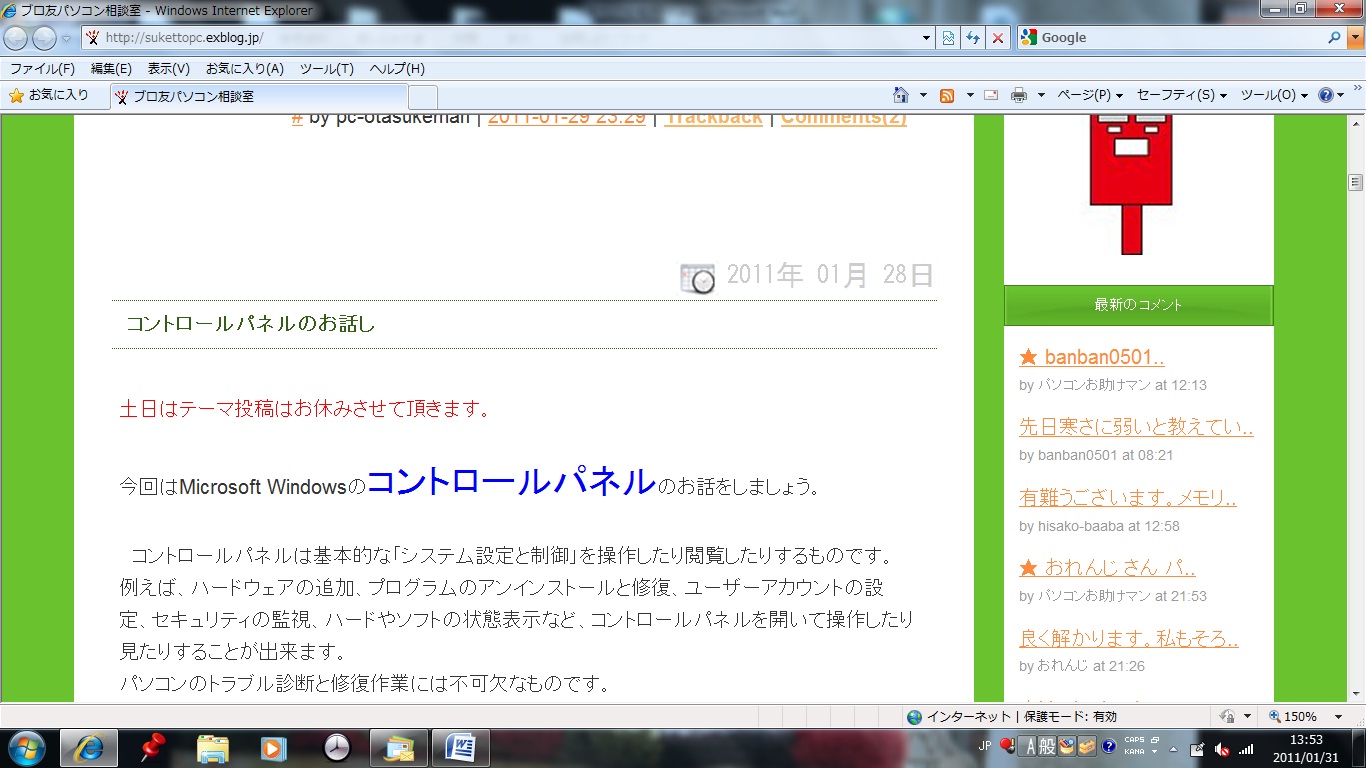Refresh the page with the refresh icon
Viewport: 1366px width, 768px height.
pos(973,38)
